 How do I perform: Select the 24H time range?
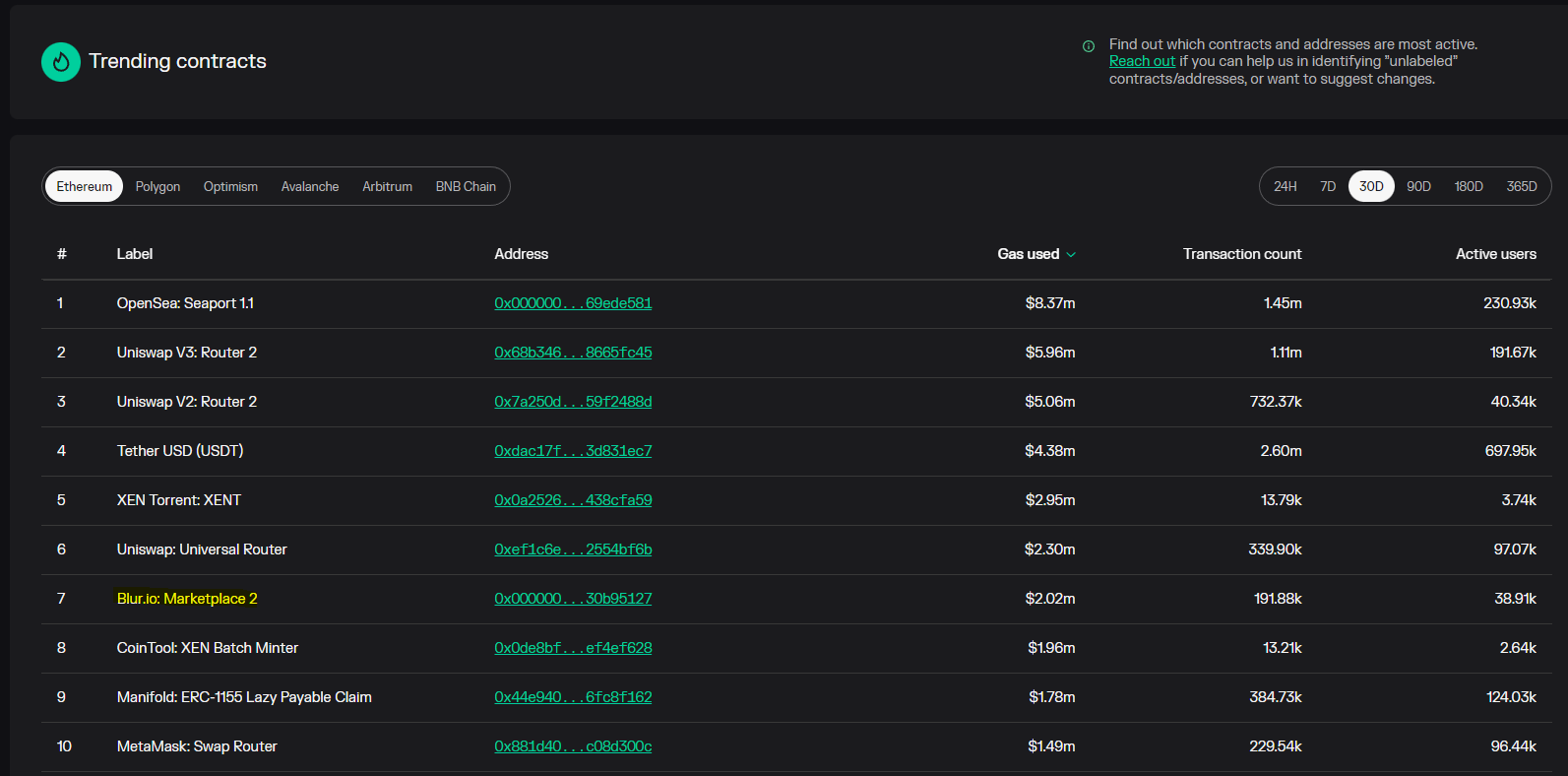click(1285, 186)
